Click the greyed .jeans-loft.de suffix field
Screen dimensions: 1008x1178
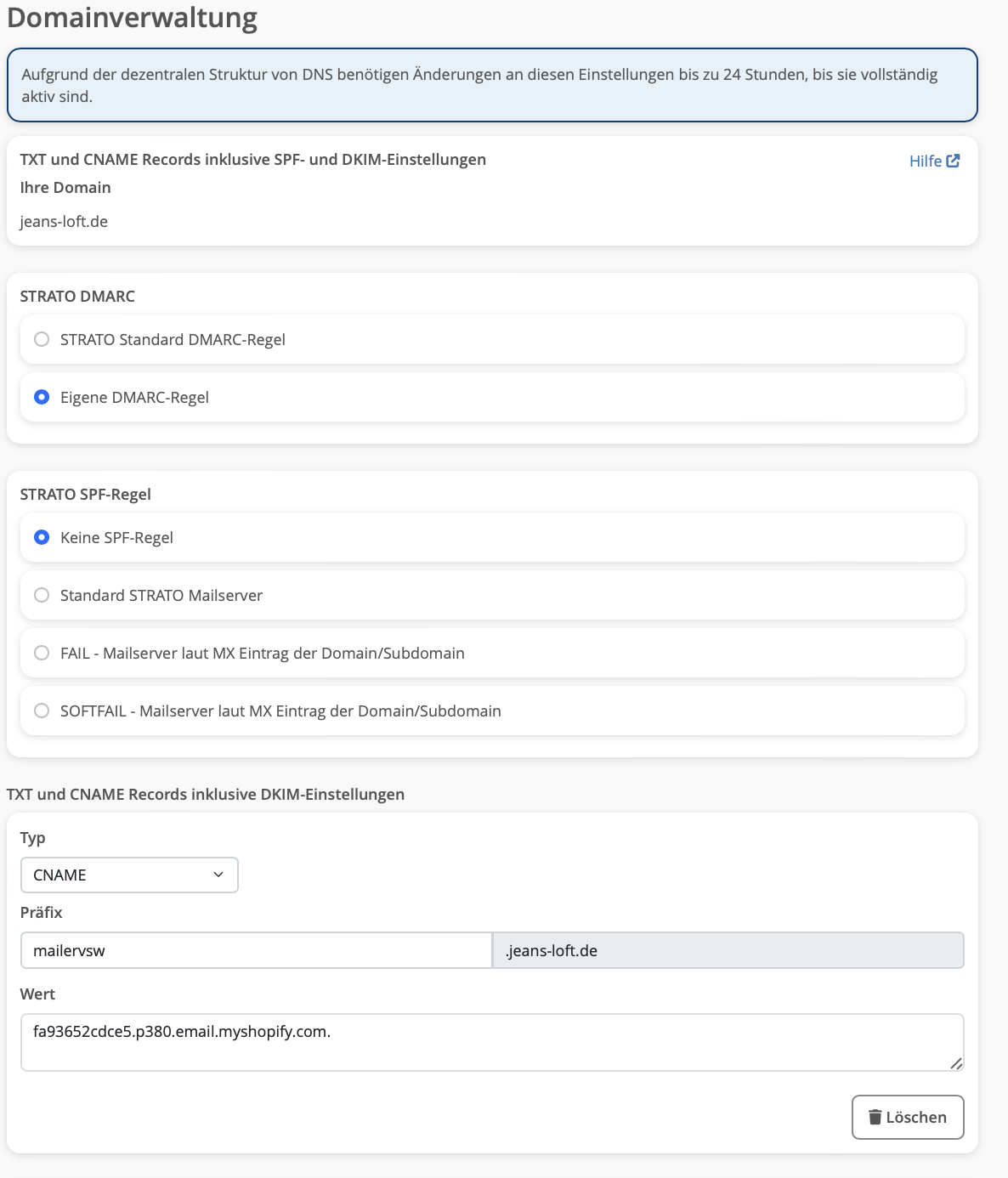point(728,950)
